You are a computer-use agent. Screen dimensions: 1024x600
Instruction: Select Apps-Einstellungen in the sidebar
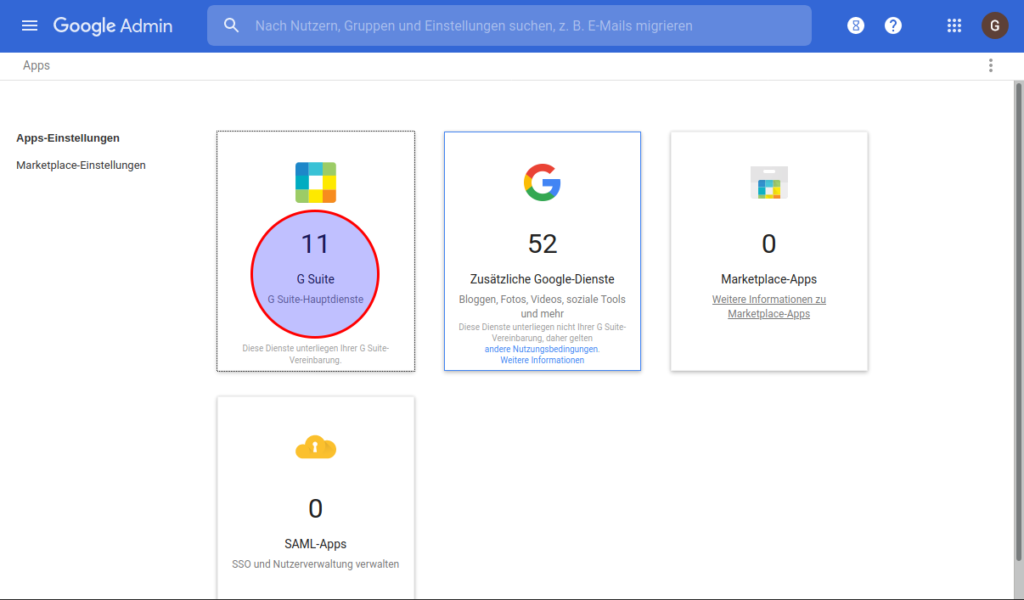tap(68, 138)
